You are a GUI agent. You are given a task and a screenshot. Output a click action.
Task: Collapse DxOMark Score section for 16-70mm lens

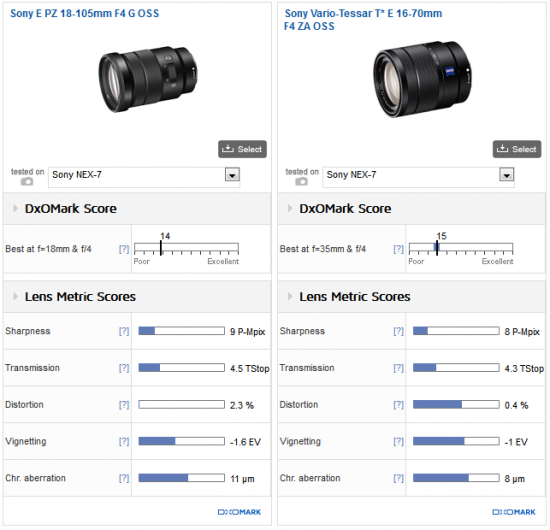290,208
